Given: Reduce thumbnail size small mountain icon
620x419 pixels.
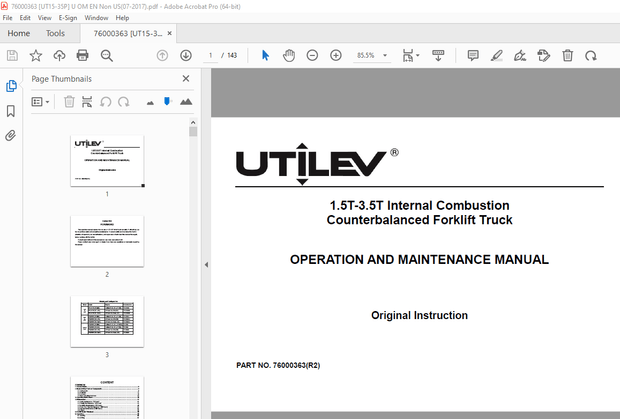Looking at the screenshot, I should 150,103.
